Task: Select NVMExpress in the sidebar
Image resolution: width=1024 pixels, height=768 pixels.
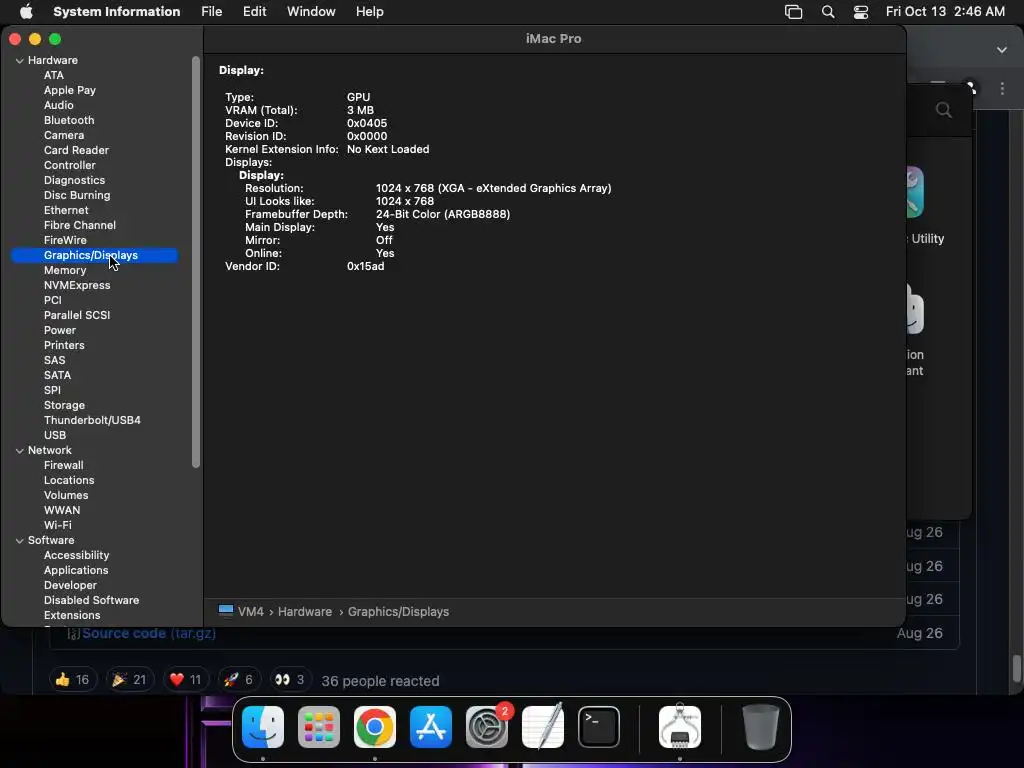Action: [77, 285]
